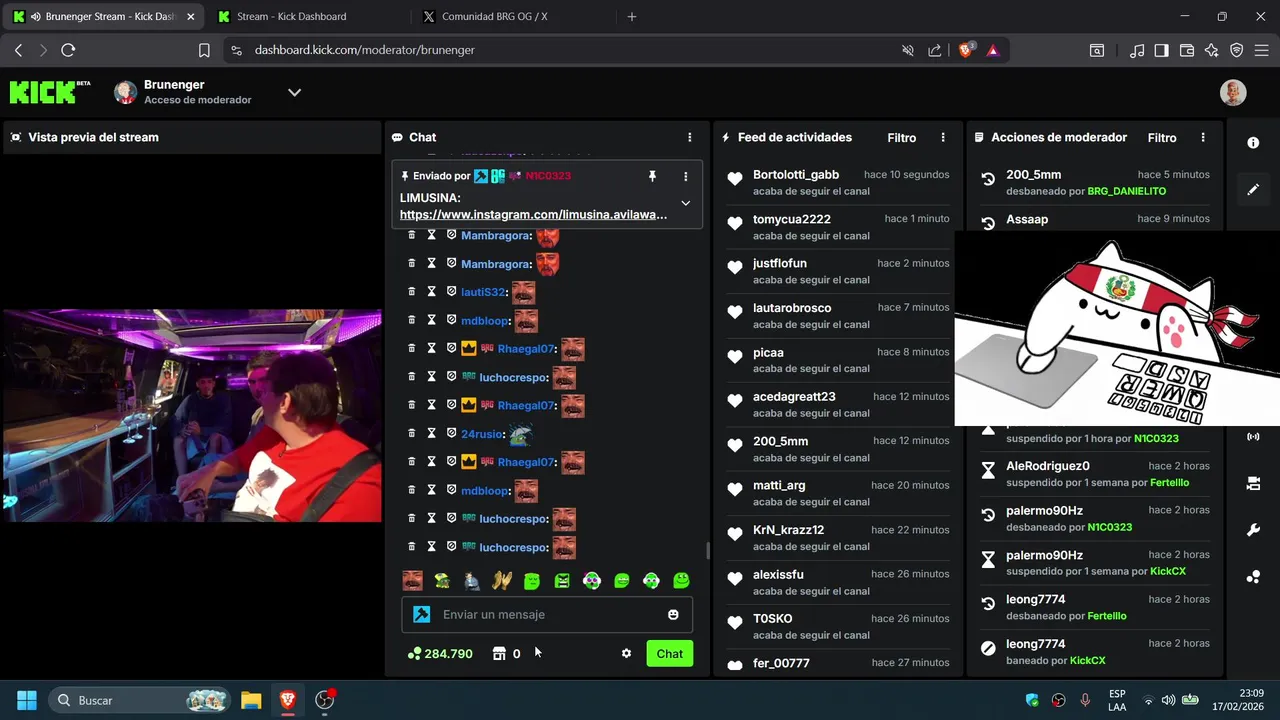Open Filtro in Feed de actividades
1280x720 pixels.
pos(901,138)
